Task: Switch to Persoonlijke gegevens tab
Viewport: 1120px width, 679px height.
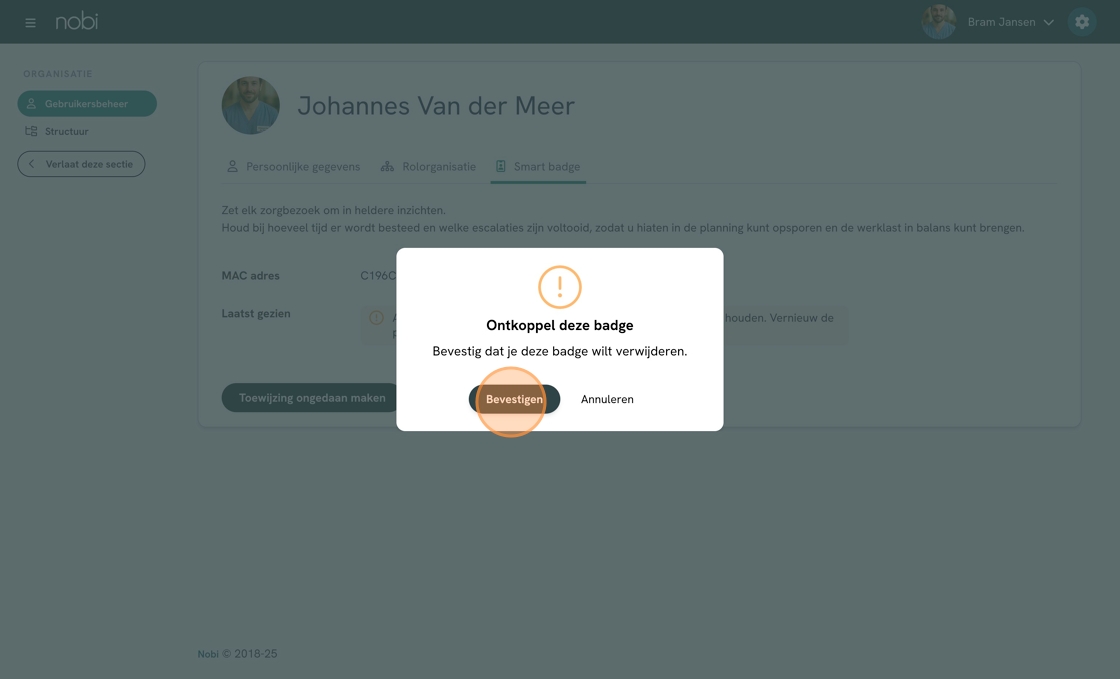Action: click(x=294, y=166)
